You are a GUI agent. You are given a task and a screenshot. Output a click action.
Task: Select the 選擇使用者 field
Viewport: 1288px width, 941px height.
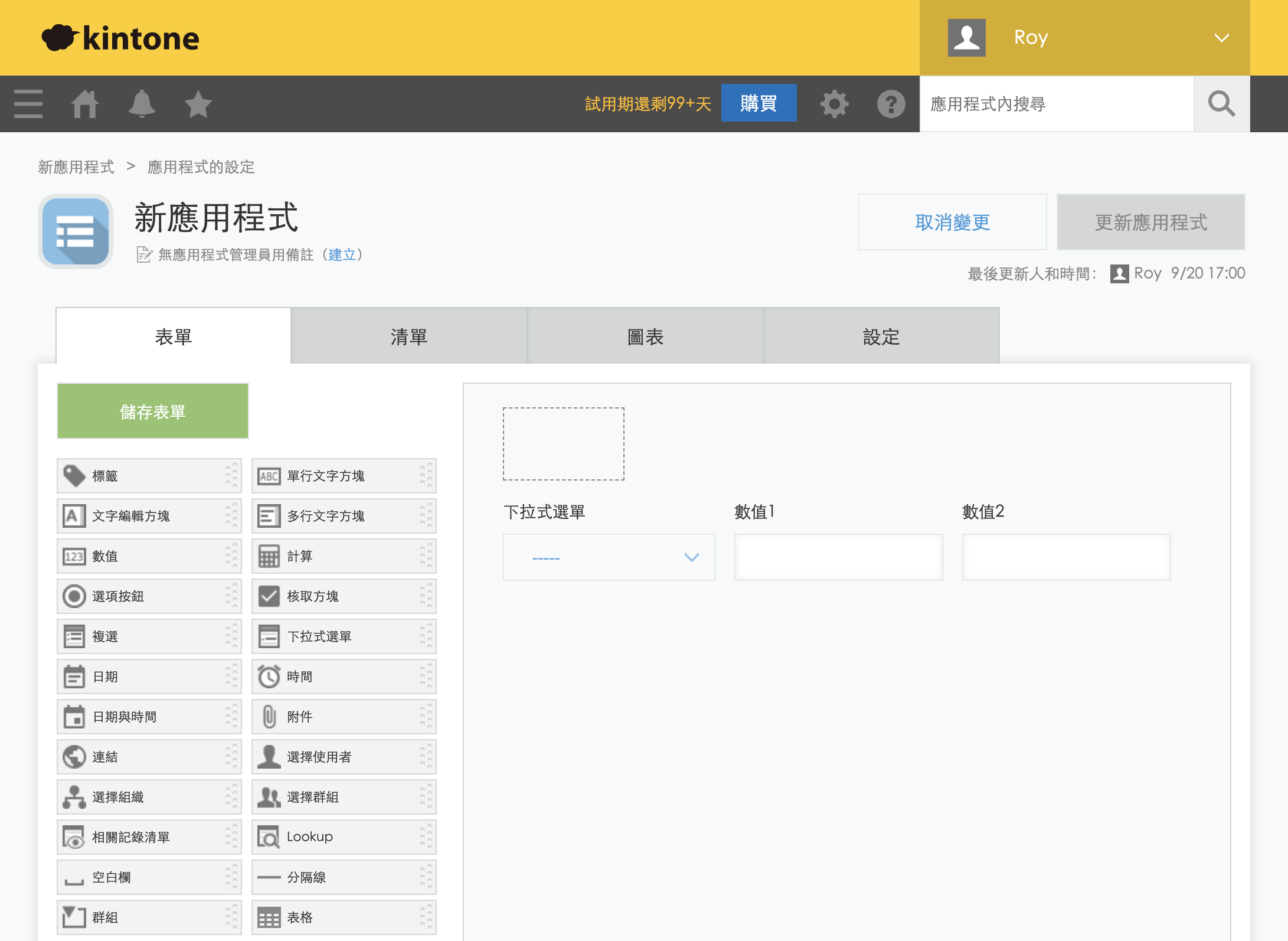pos(344,757)
